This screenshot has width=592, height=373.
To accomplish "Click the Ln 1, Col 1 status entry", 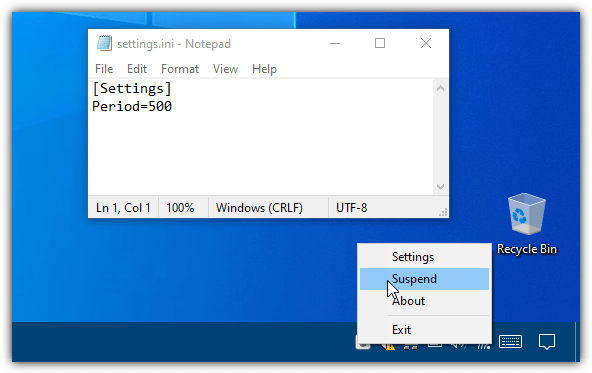I will point(123,208).
